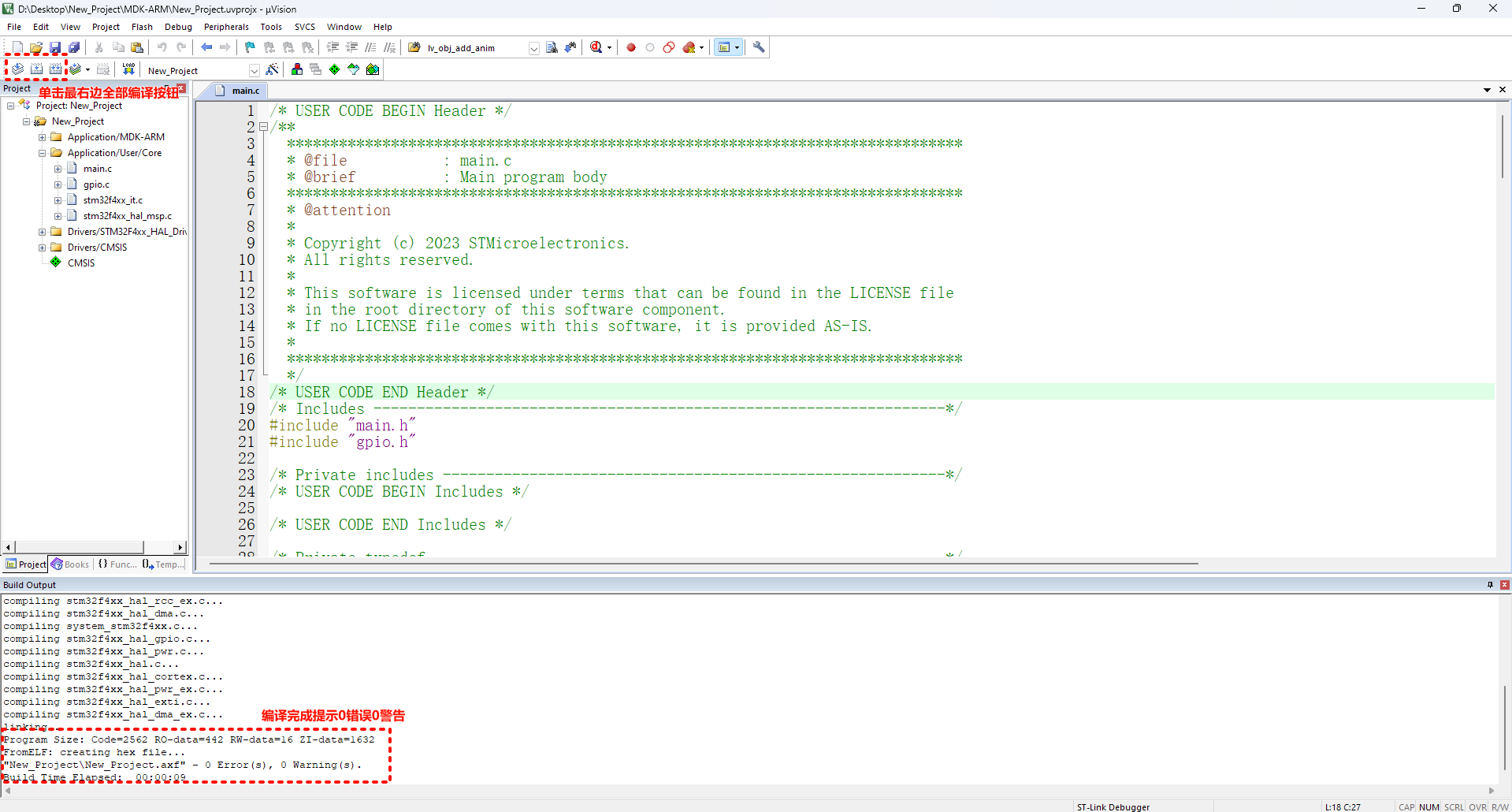Switch to the Functions panel tab

[x=117, y=564]
